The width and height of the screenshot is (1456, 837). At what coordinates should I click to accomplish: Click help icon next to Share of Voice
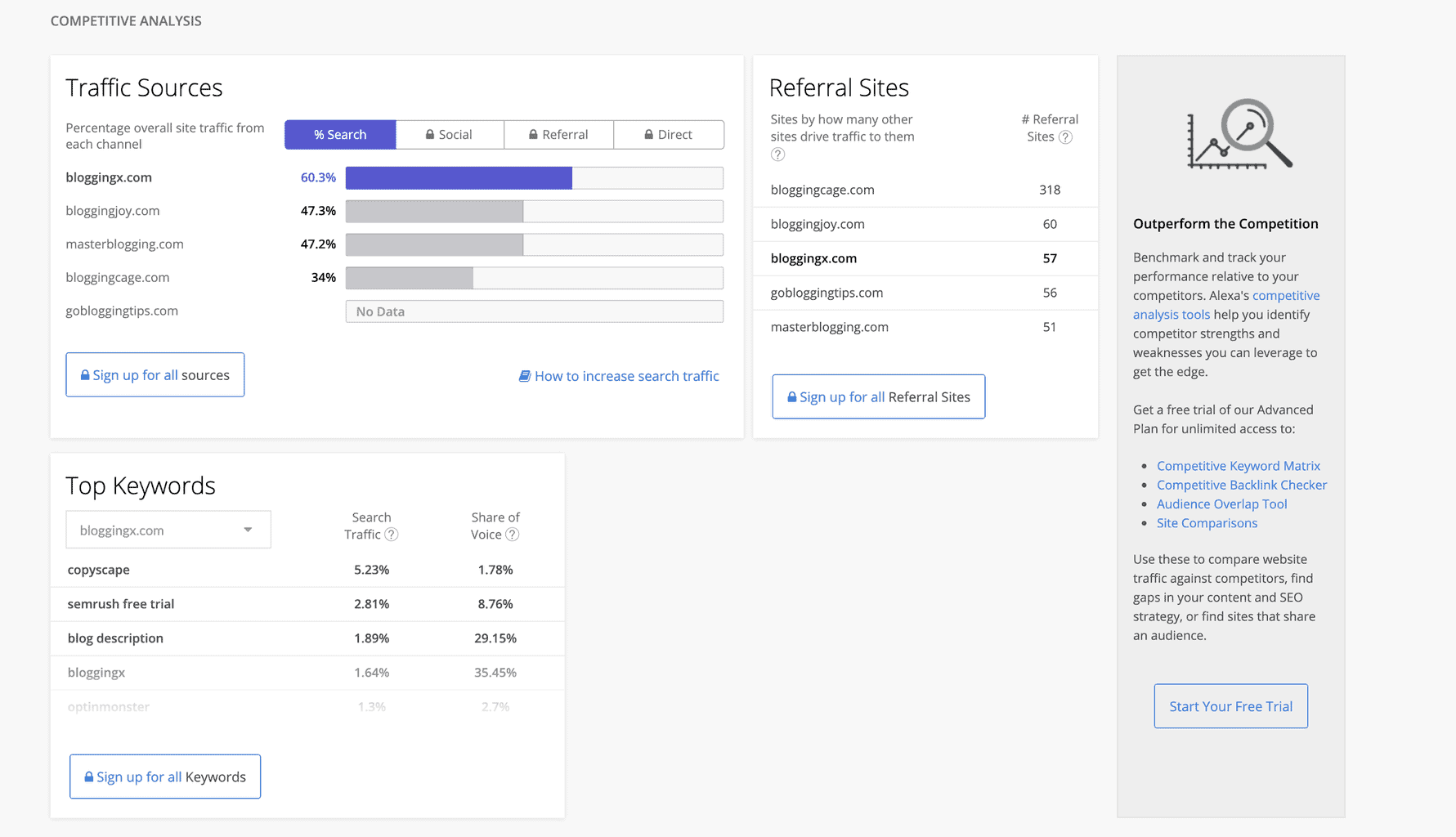tap(513, 535)
